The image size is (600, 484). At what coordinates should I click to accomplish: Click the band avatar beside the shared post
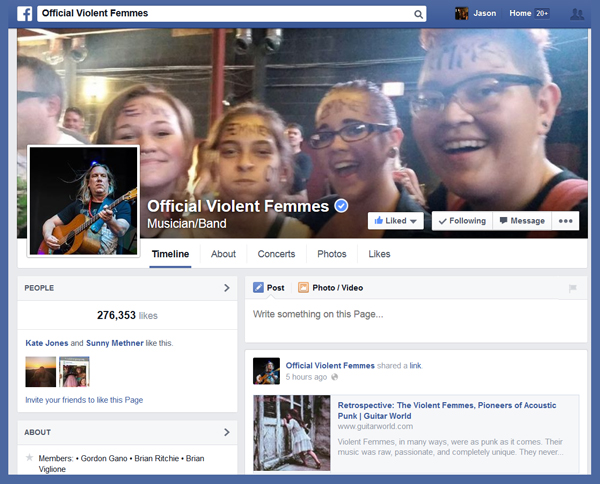pyautogui.click(x=266, y=371)
